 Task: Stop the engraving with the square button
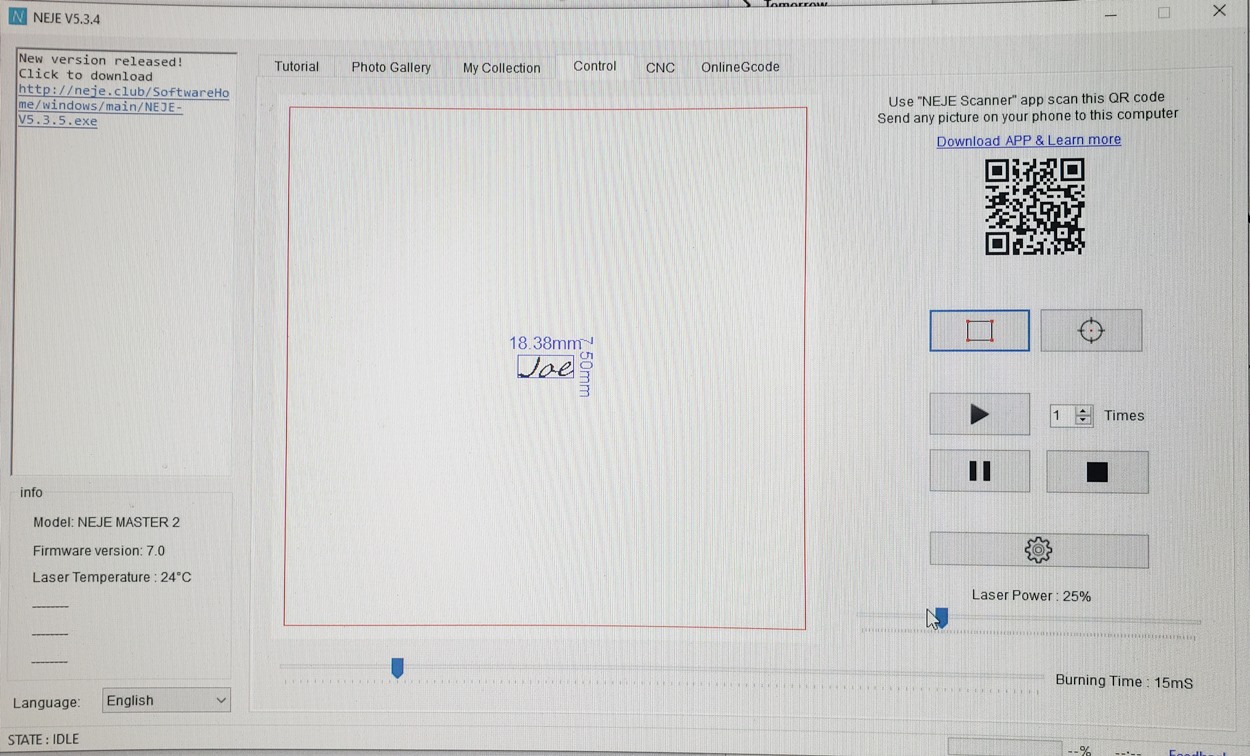(1097, 472)
